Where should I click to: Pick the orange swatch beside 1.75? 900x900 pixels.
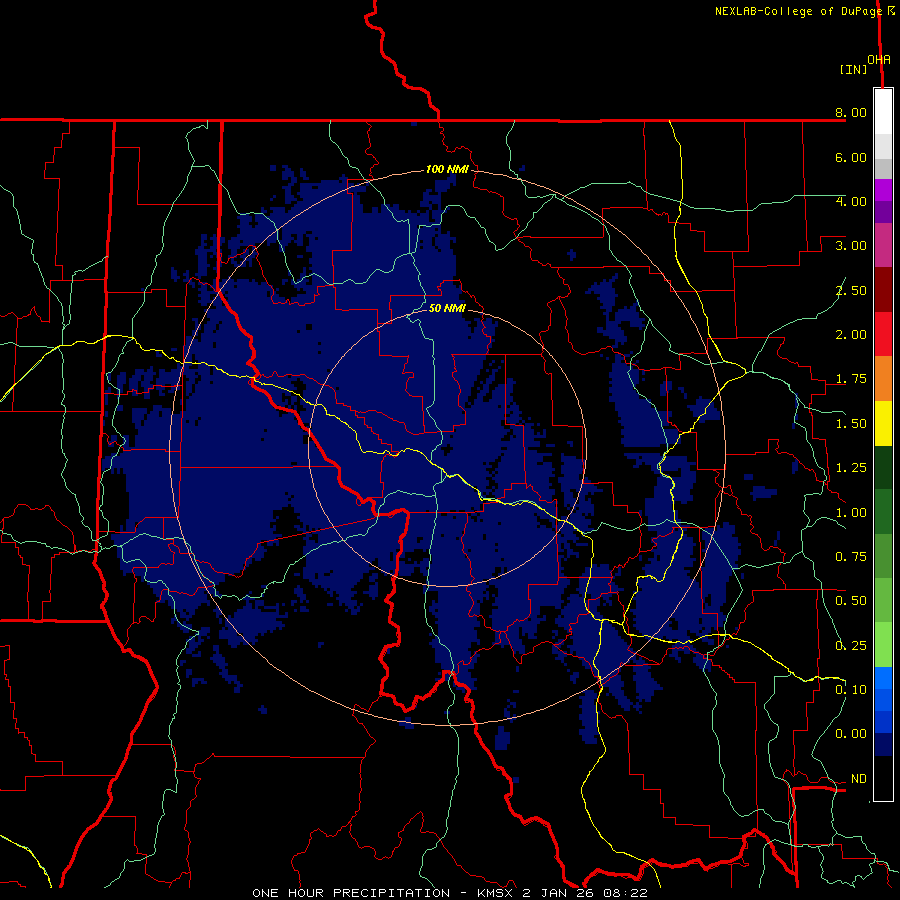(883, 379)
